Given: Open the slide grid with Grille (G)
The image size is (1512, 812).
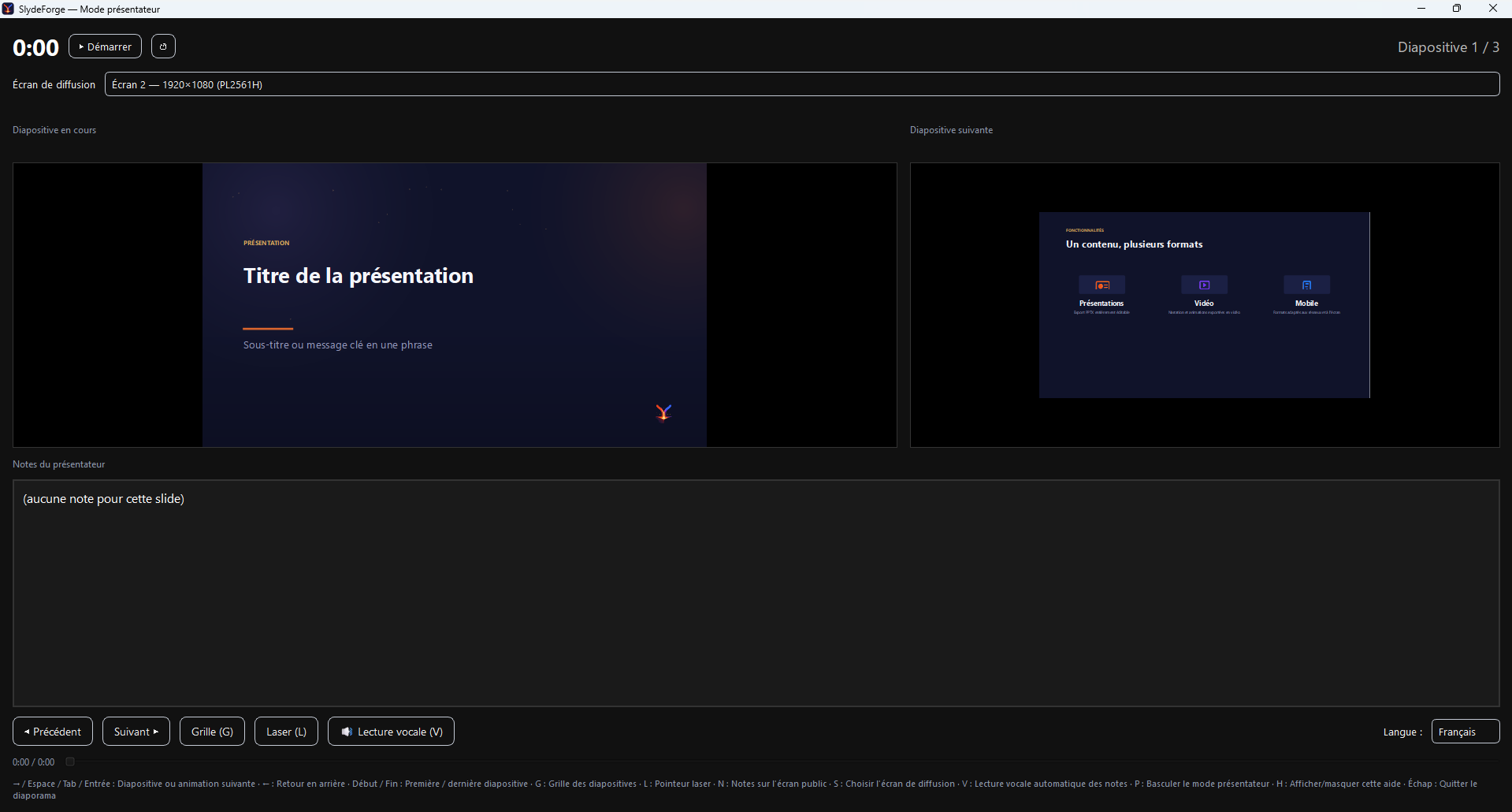Looking at the screenshot, I should (x=212, y=732).
